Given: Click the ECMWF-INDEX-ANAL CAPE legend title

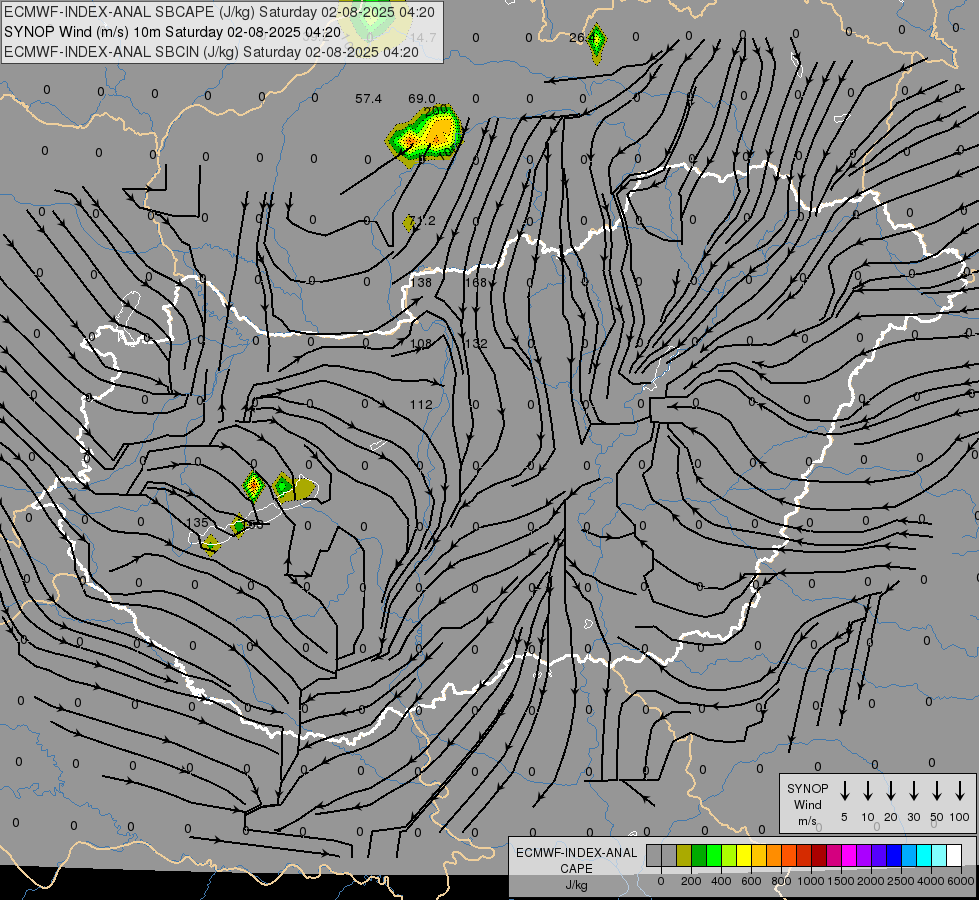Looking at the screenshot, I should [576, 860].
